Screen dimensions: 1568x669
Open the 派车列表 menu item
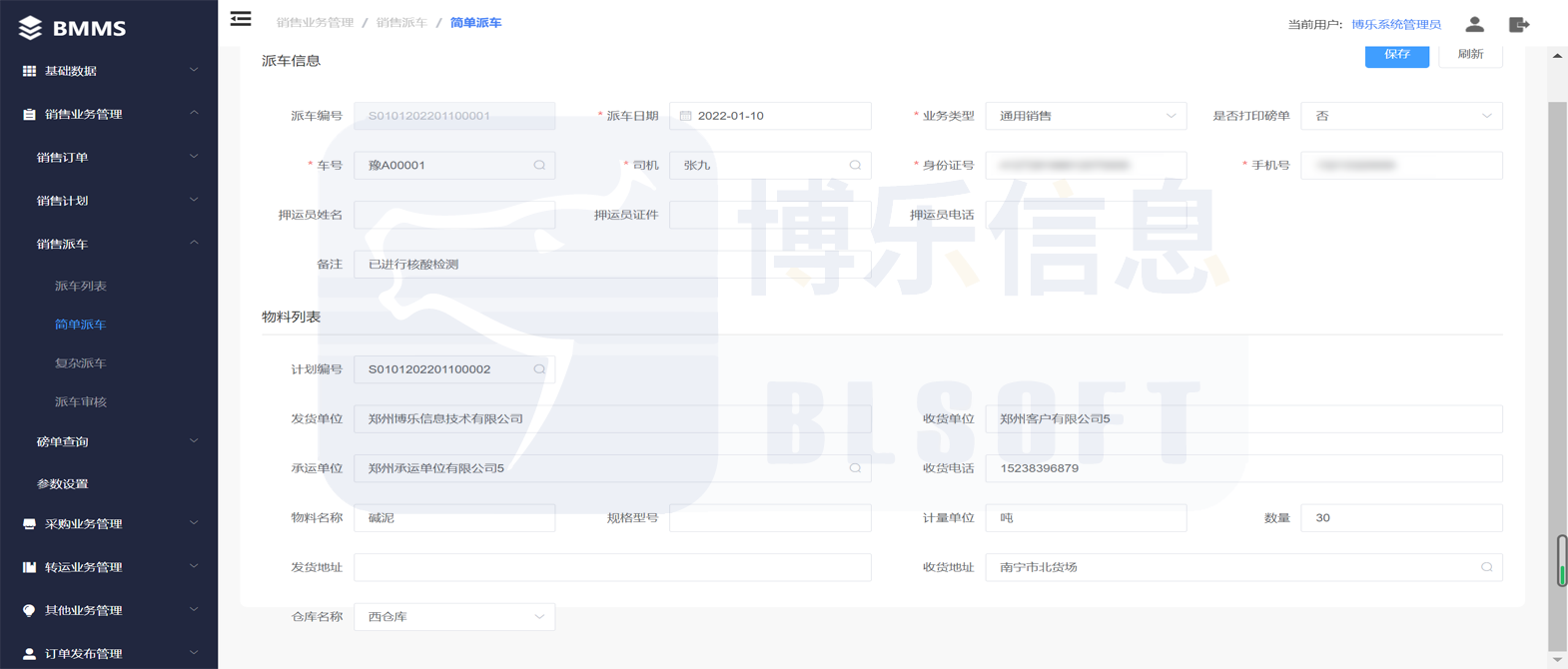tap(80, 287)
